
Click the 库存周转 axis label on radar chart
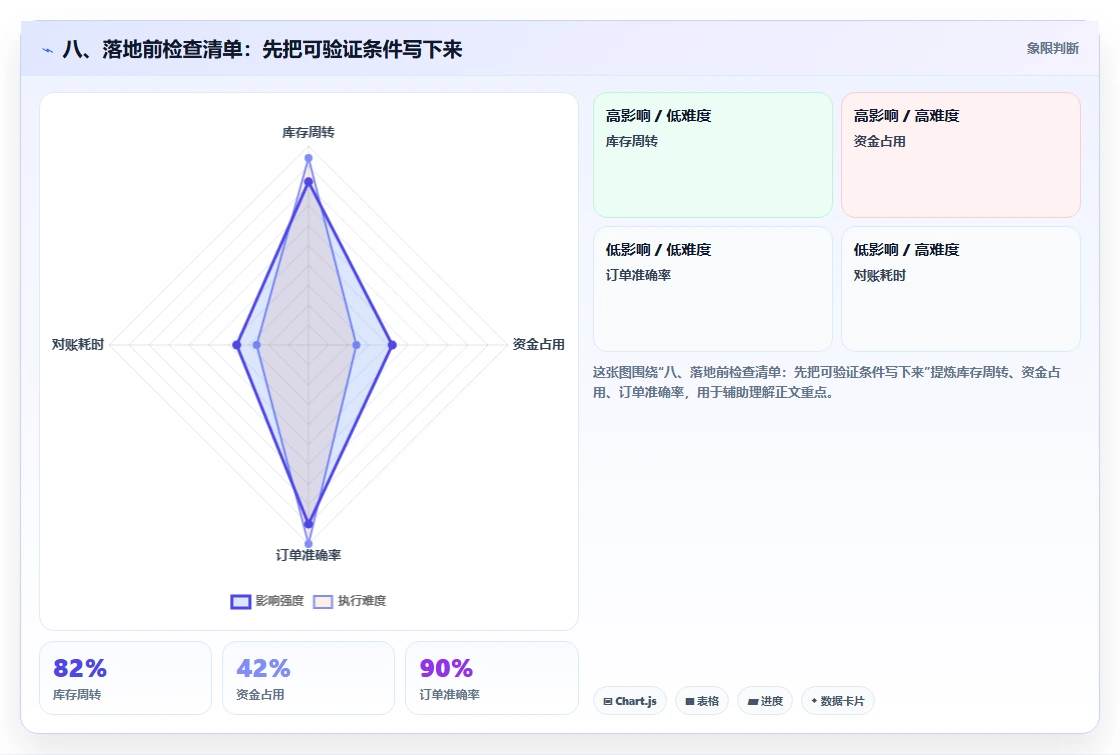308,132
